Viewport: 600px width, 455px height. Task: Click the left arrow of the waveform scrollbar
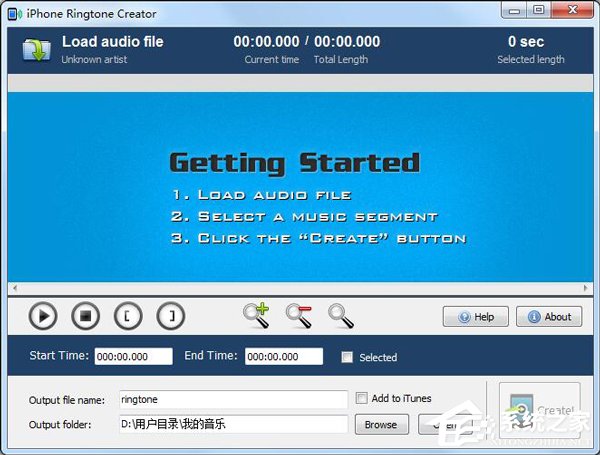pos(15,288)
